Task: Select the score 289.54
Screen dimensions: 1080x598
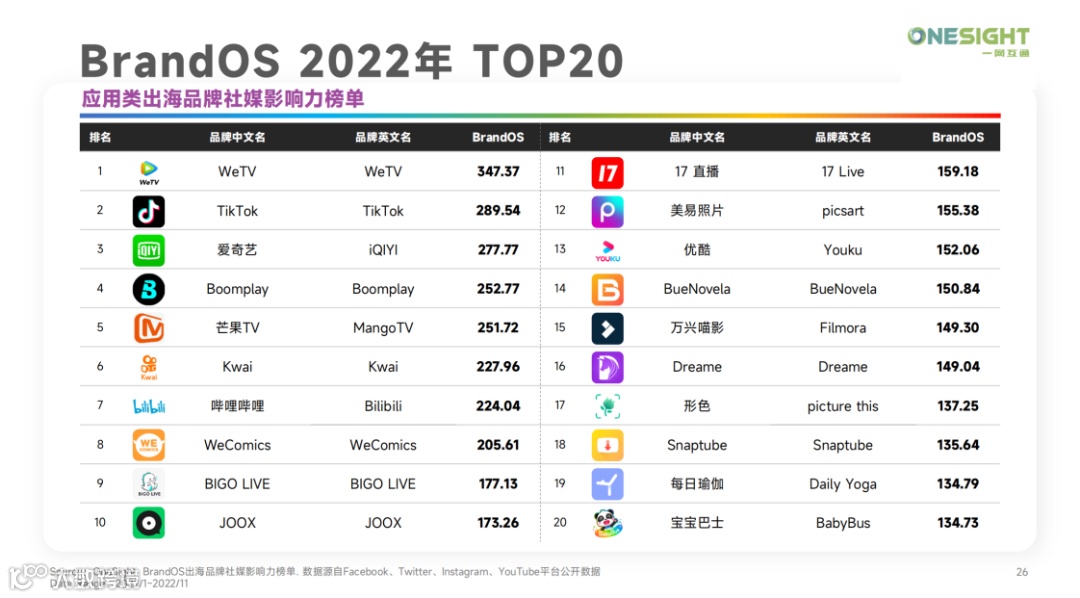Action: tap(498, 211)
